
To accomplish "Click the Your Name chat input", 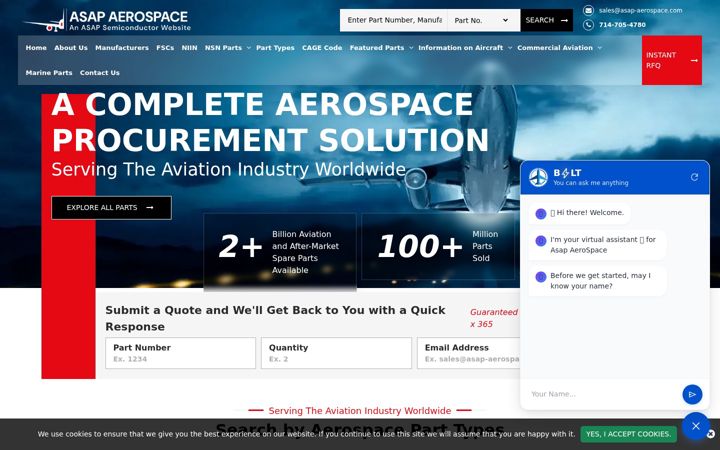I will pyautogui.click(x=601, y=394).
